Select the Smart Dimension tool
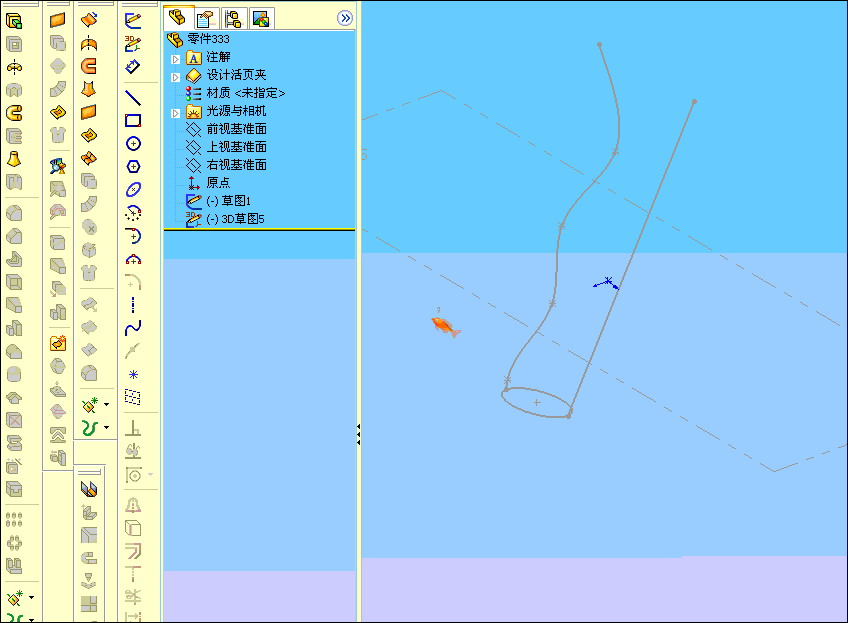Image resolution: width=848 pixels, height=623 pixels. click(x=133, y=67)
